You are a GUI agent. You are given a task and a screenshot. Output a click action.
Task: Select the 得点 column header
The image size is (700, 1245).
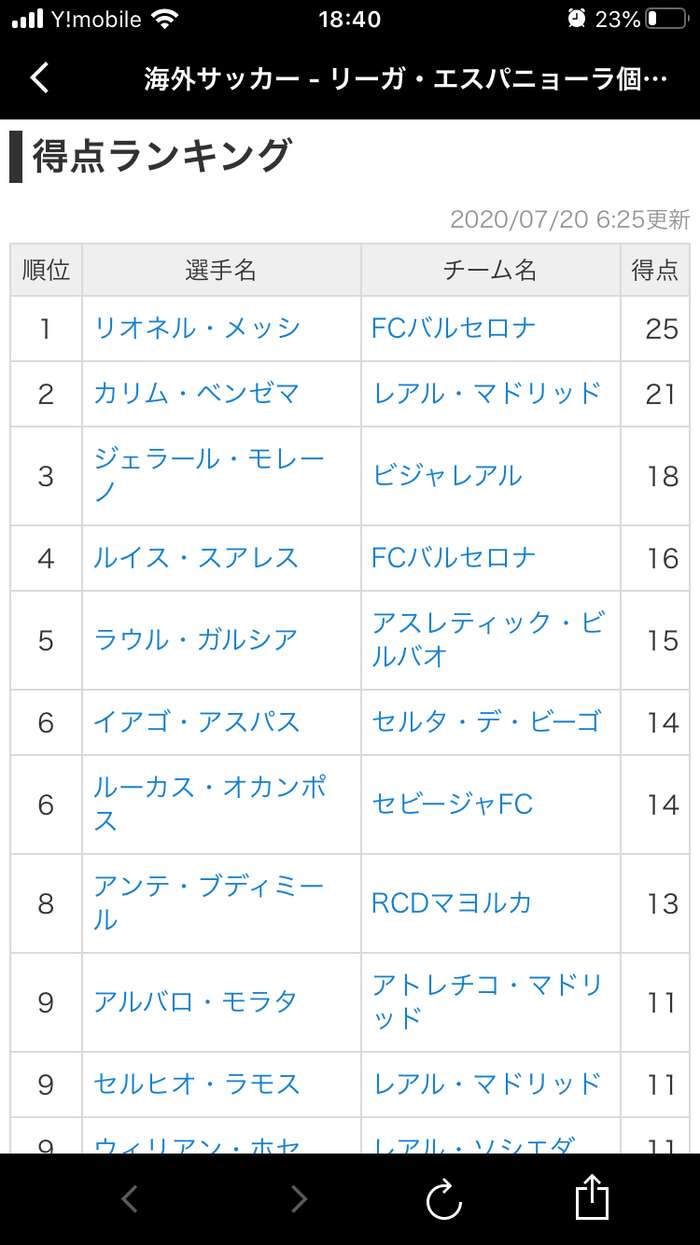[655, 270]
